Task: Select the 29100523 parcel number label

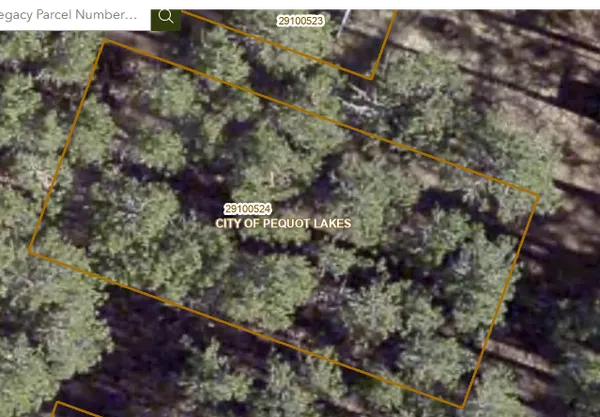Action: pyautogui.click(x=300, y=20)
